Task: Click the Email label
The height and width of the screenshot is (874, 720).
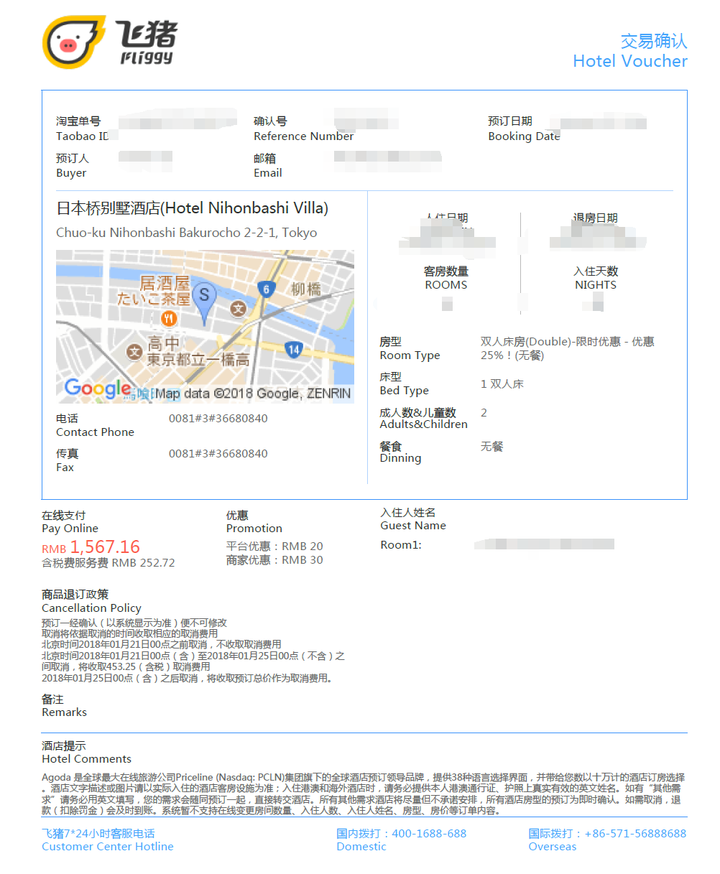Action: (x=267, y=173)
